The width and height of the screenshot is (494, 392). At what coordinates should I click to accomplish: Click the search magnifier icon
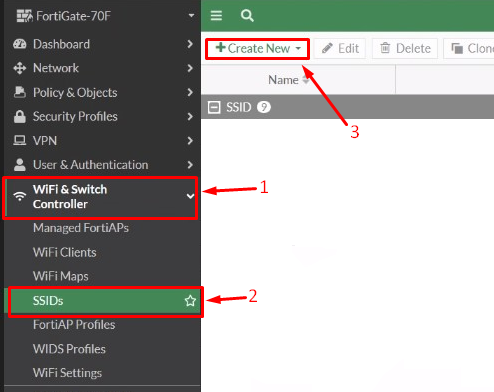click(247, 16)
